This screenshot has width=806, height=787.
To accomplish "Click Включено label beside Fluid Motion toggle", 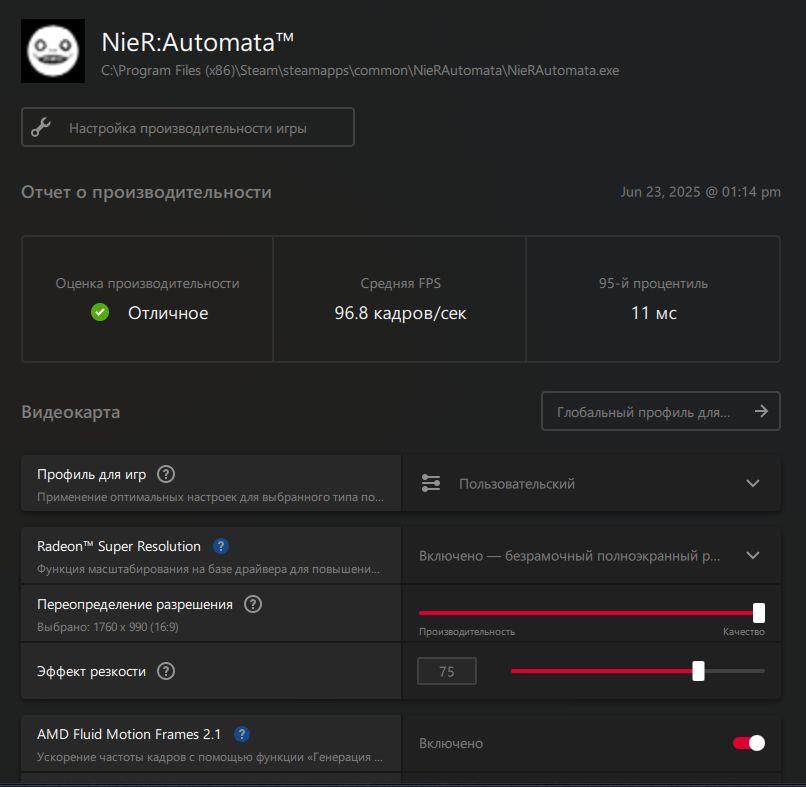I will click(451, 743).
